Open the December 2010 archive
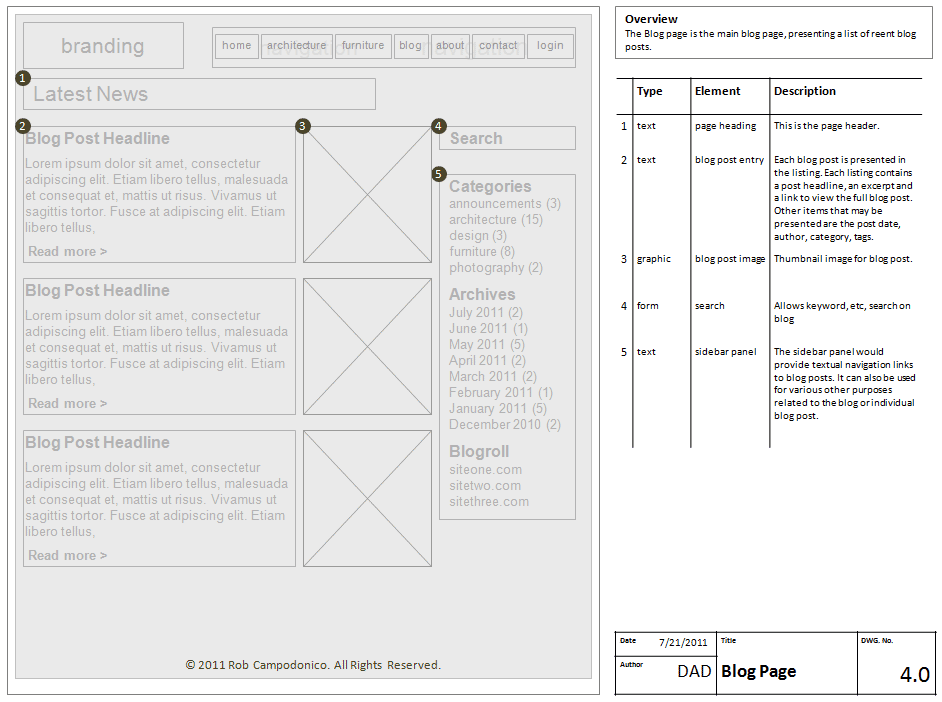The image size is (942, 702). coord(505,425)
